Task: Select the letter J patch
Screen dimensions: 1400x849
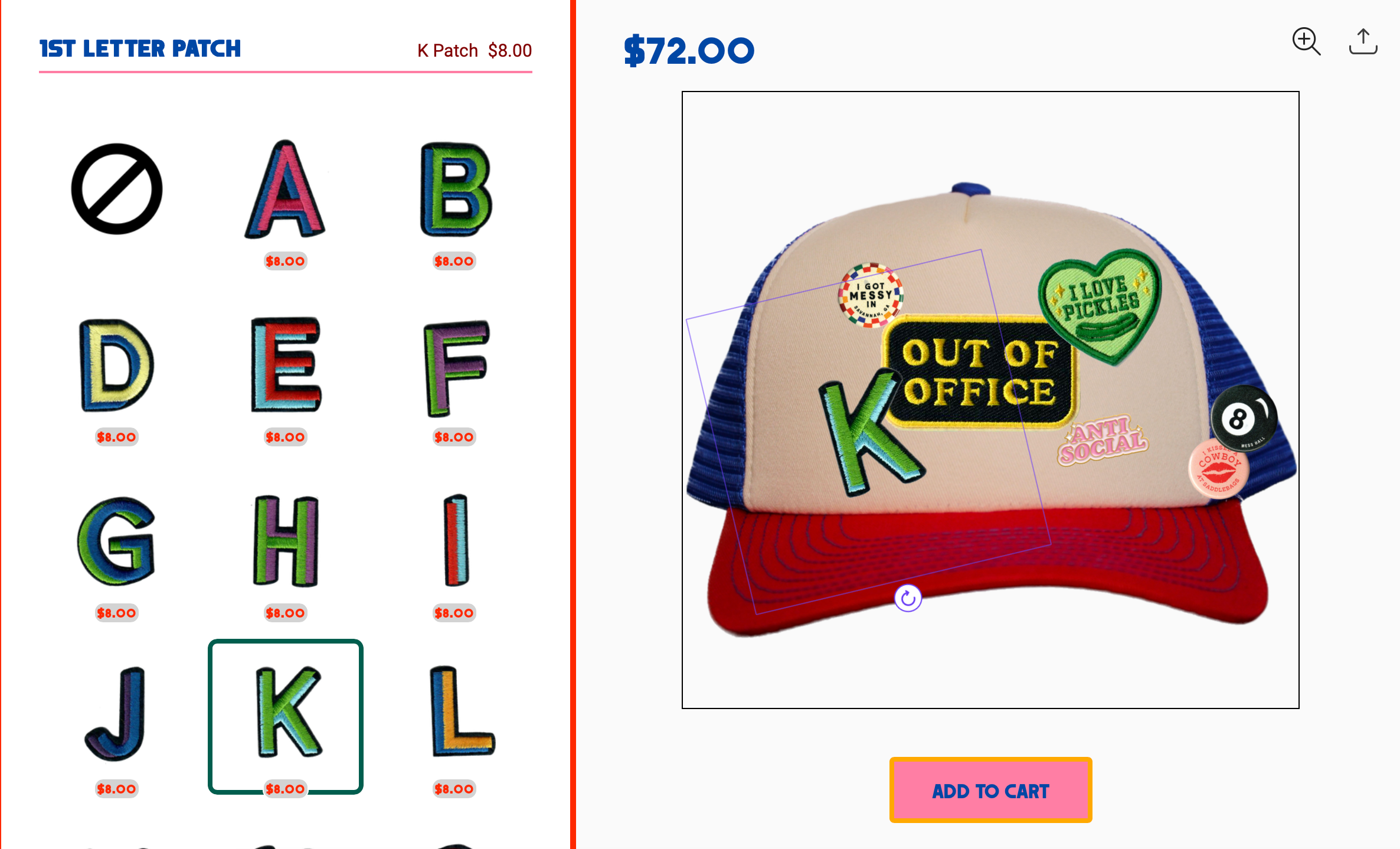Action: coord(116,713)
